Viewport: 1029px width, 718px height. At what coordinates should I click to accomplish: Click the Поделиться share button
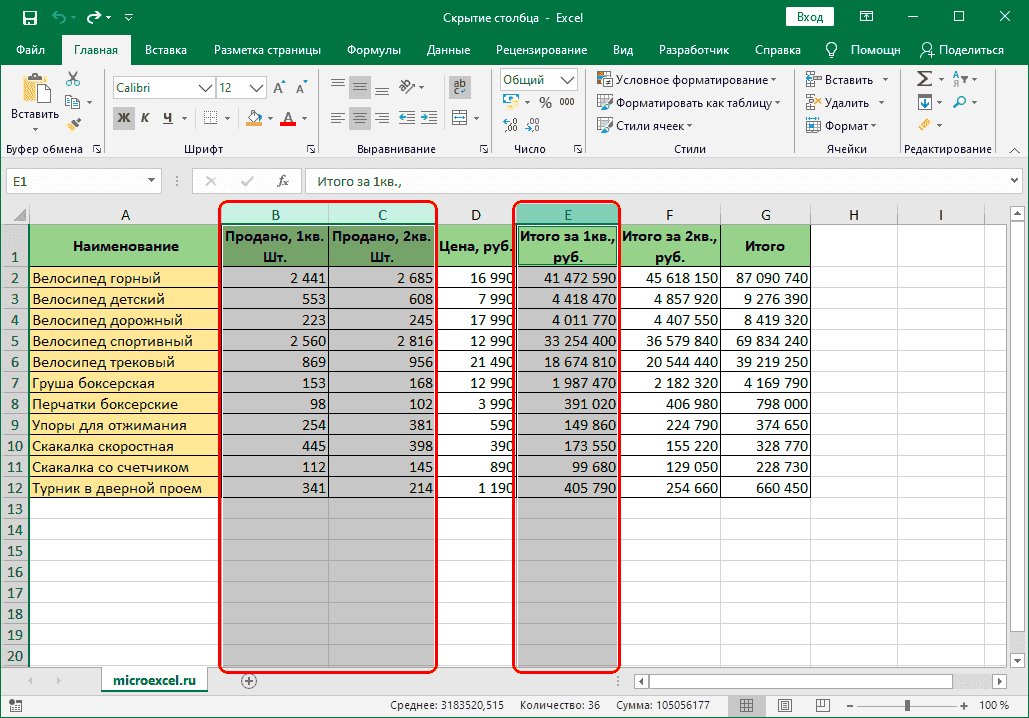click(961, 50)
